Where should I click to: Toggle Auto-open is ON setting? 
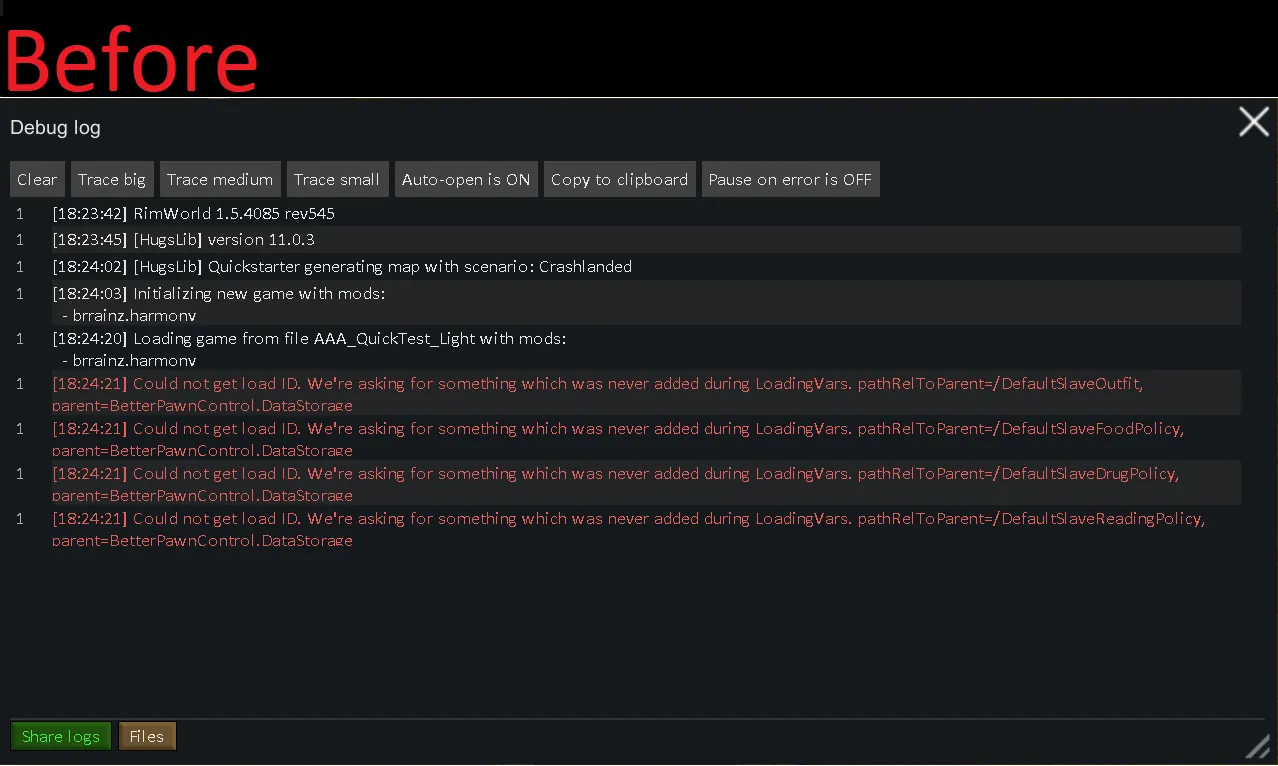coord(466,180)
